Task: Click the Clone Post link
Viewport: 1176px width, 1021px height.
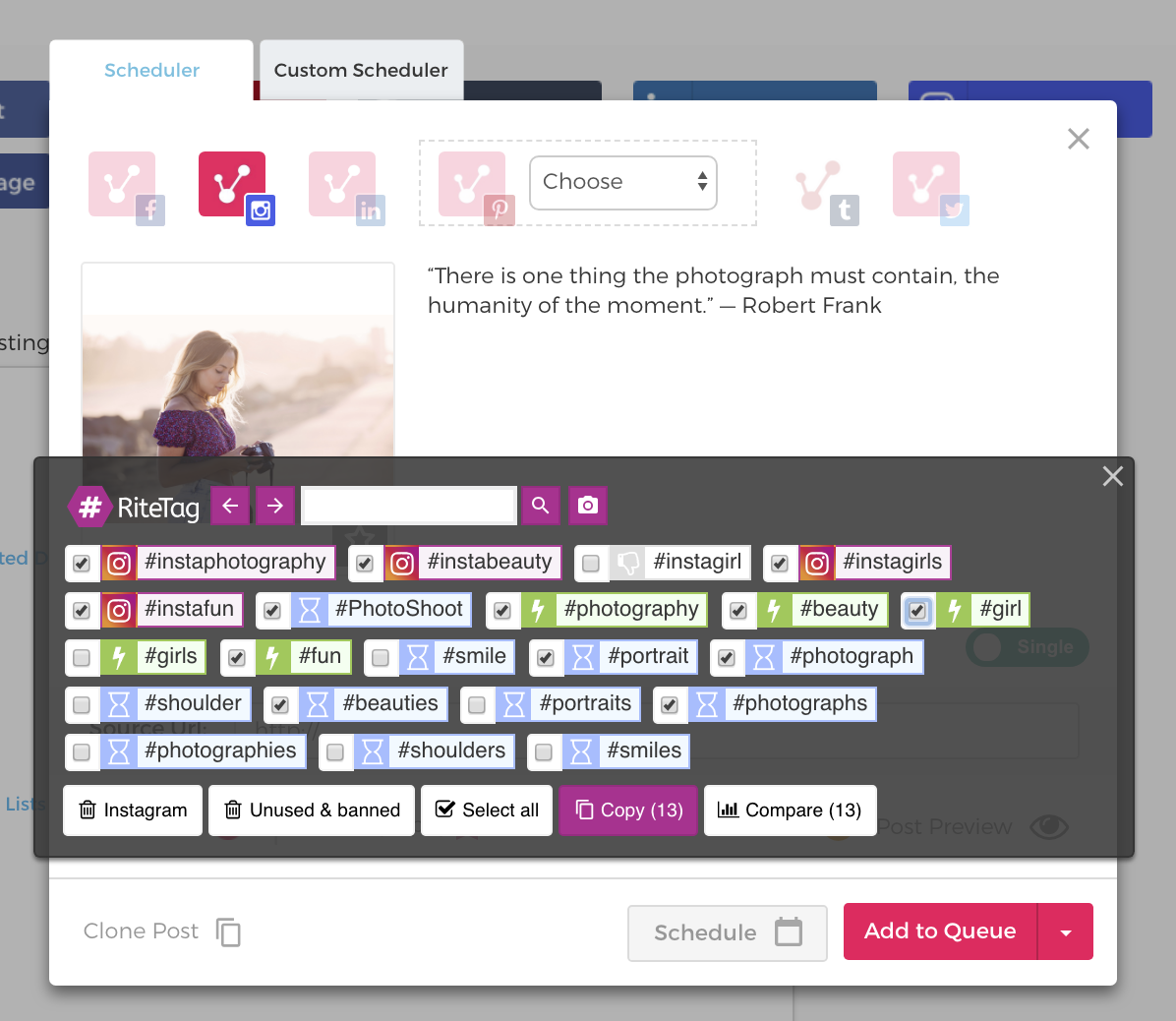Action: click(x=141, y=931)
